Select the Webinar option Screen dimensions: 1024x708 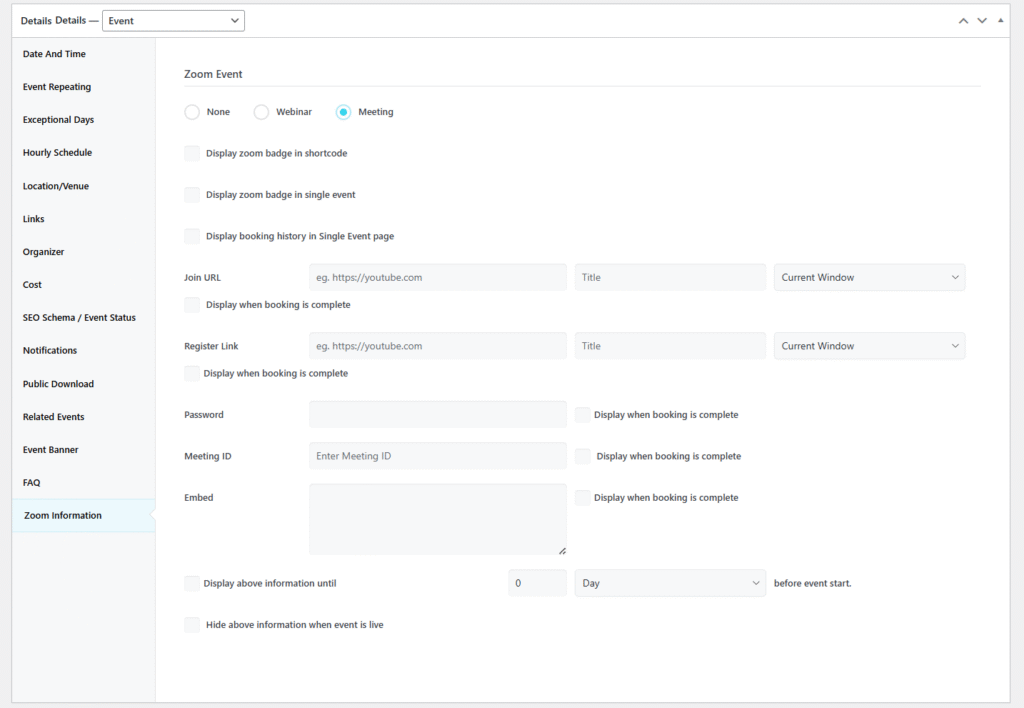pyautogui.click(x=261, y=112)
